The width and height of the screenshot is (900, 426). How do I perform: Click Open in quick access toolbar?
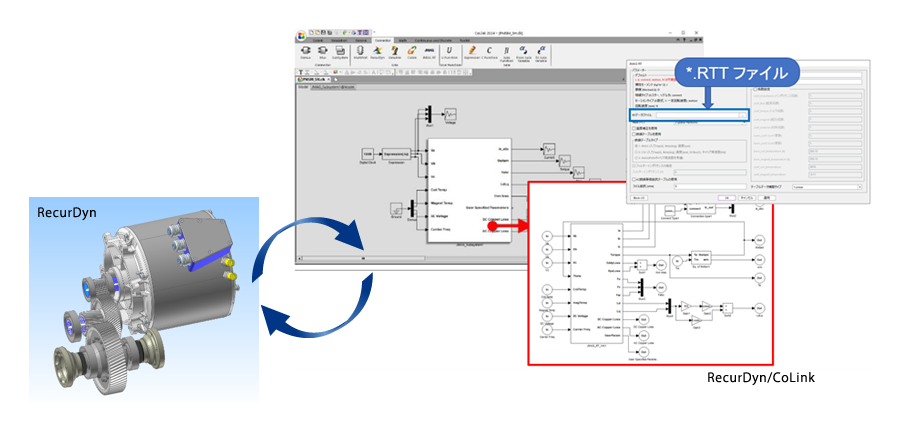[319, 32]
